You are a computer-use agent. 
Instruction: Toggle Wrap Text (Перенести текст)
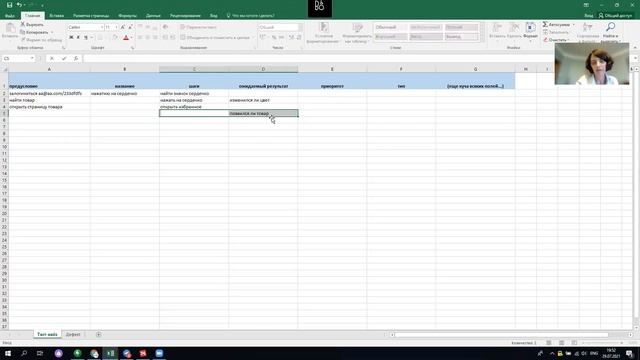click(x=199, y=27)
